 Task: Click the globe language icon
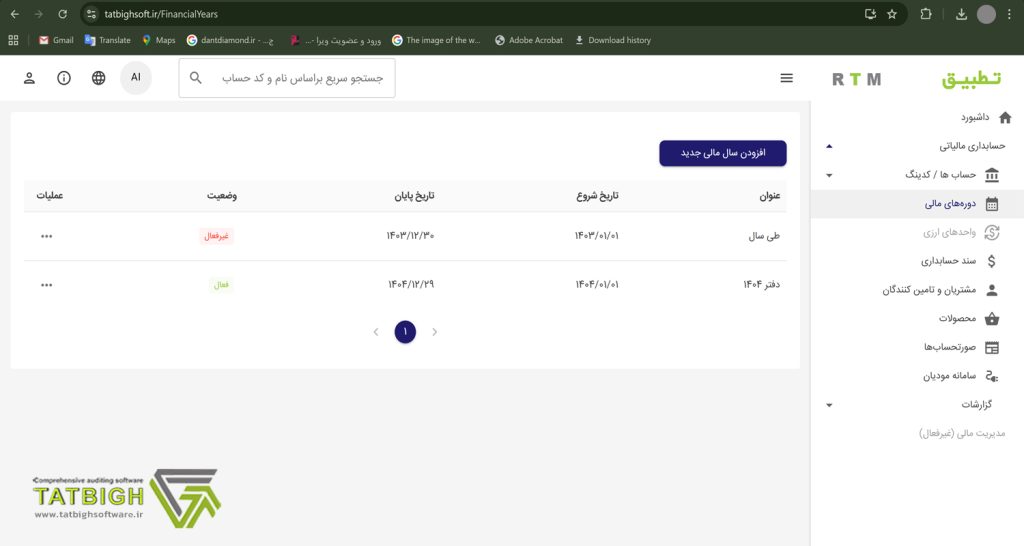point(98,78)
